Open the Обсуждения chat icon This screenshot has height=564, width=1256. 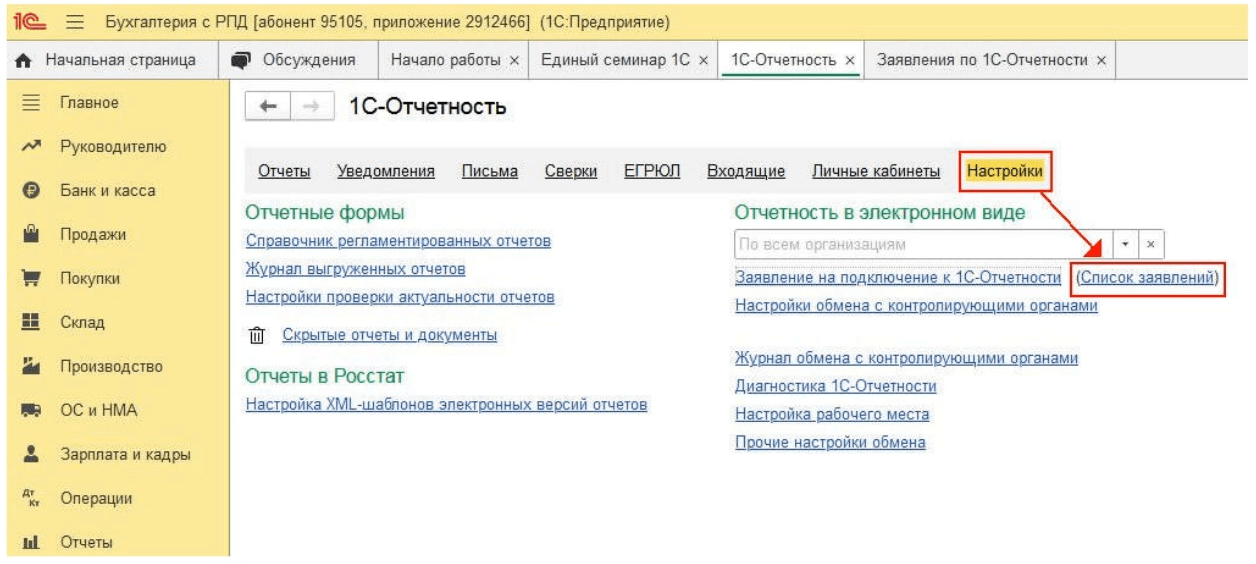(x=243, y=59)
